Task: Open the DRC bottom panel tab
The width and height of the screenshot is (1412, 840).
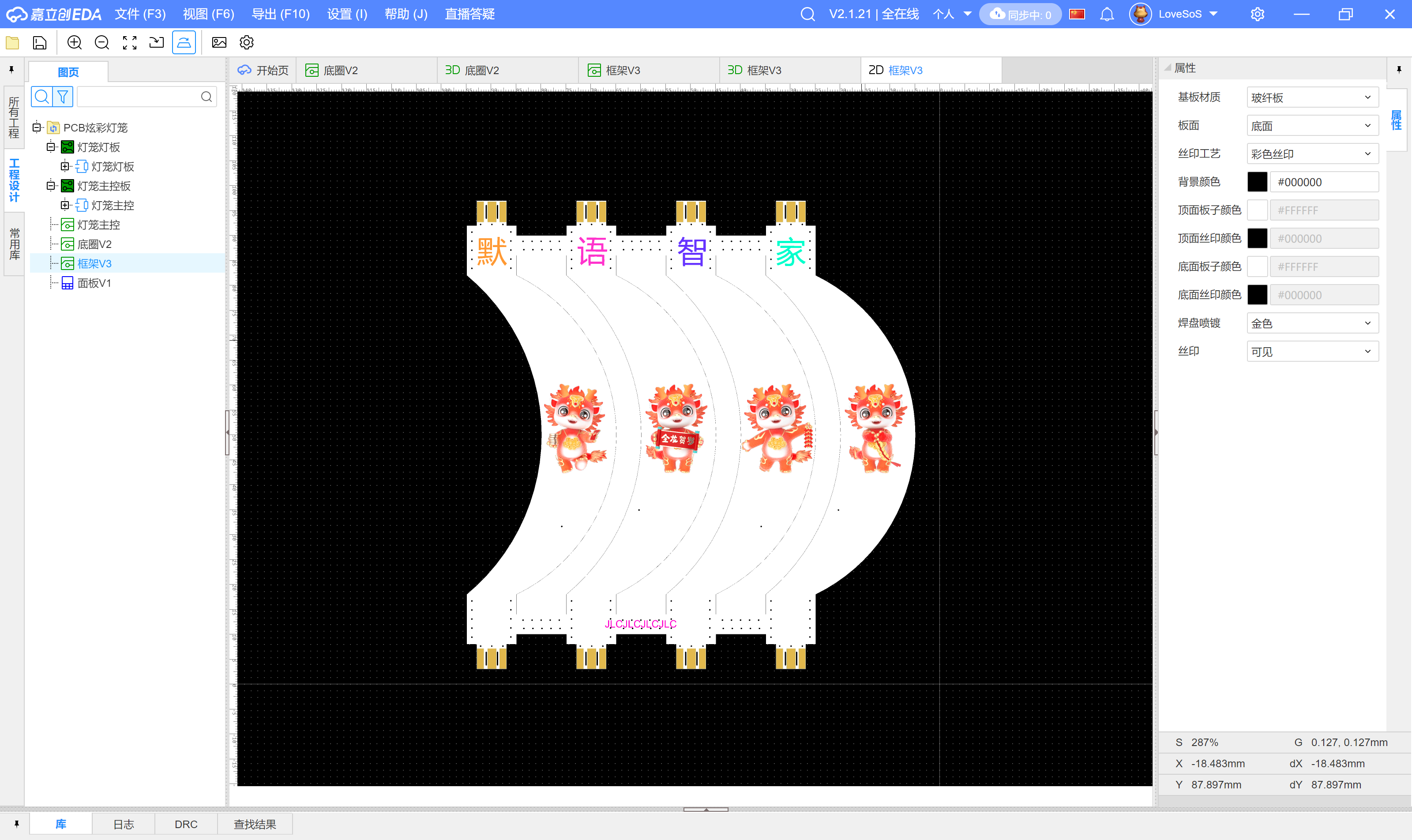Action: click(186, 824)
